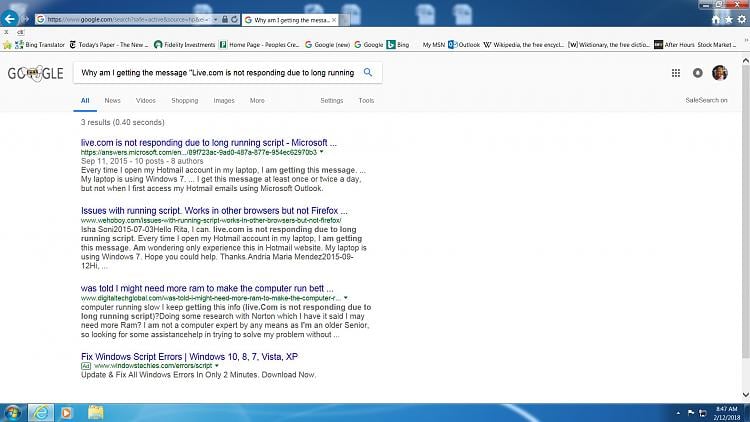Click inside the Google search box
This screenshot has height=422, width=750.
pos(218,73)
